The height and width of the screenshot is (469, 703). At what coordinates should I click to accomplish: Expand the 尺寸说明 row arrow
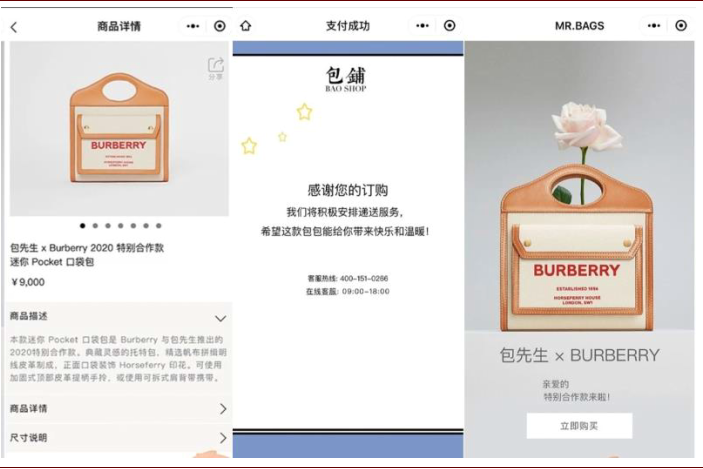click(223, 438)
